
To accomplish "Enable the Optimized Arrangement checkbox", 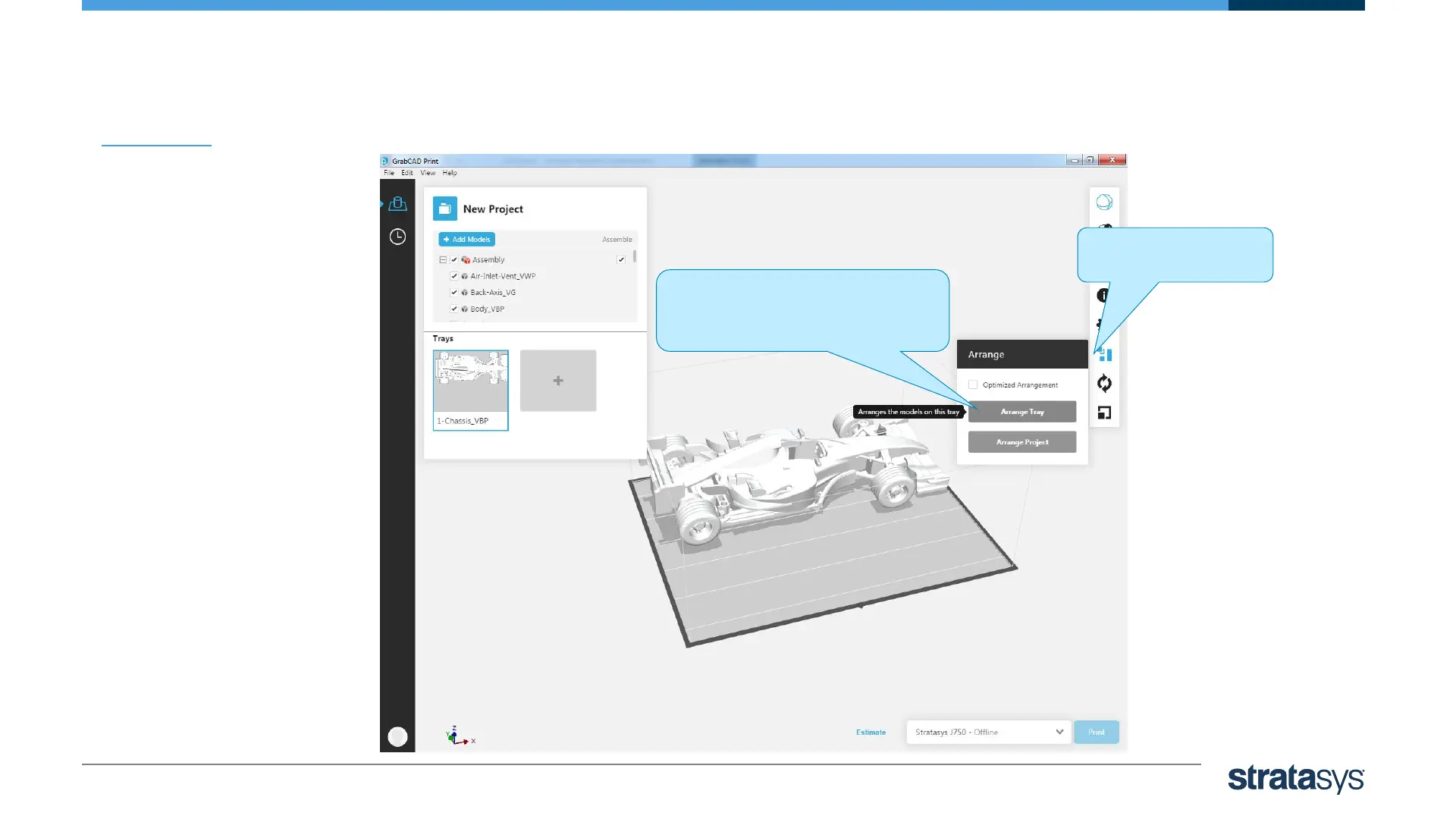I will [973, 384].
